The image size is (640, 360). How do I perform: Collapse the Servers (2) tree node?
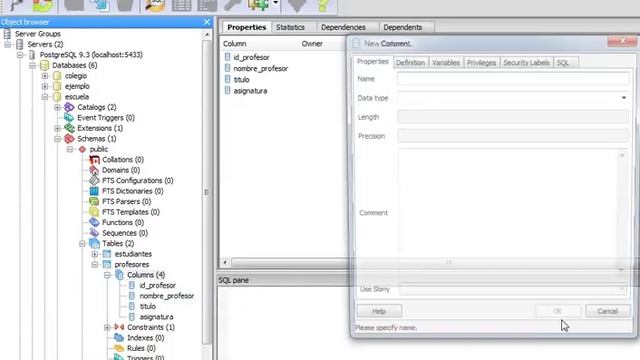pyautogui.click(x=8, y=44)
